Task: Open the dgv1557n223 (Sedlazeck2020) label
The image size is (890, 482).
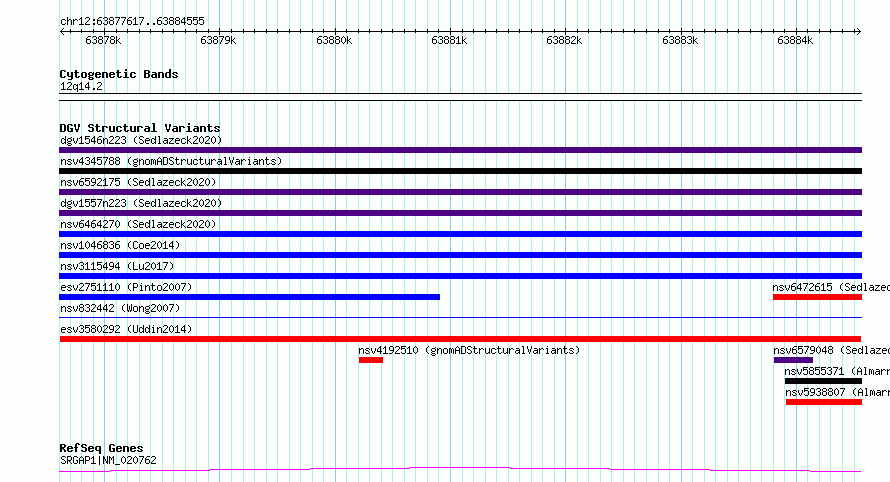Action: pyautogui.click(x=141, y=203)
